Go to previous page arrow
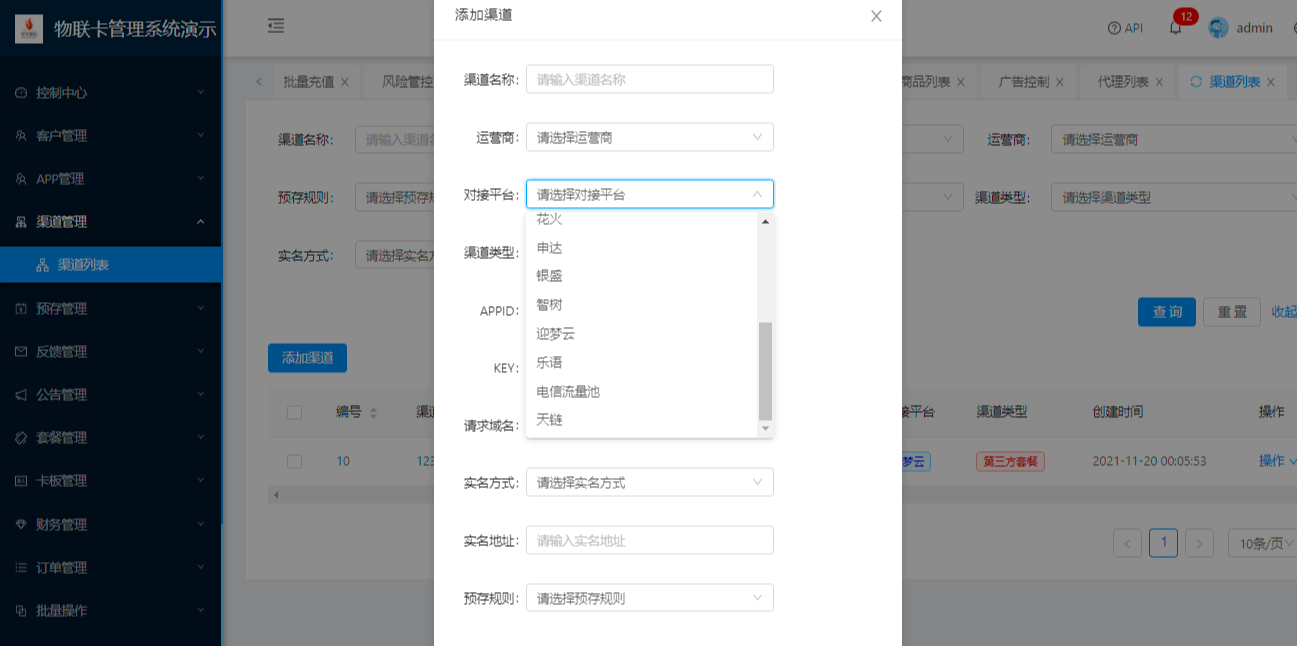Screen dimensions: 1297x646 [x=1127, y=543]
